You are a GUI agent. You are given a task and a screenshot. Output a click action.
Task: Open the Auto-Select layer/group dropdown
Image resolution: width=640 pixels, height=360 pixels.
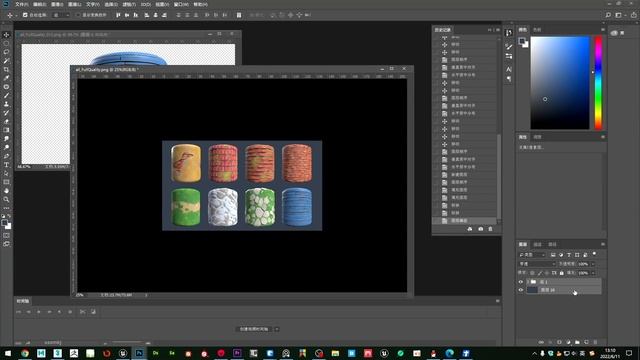pos(61,15)
